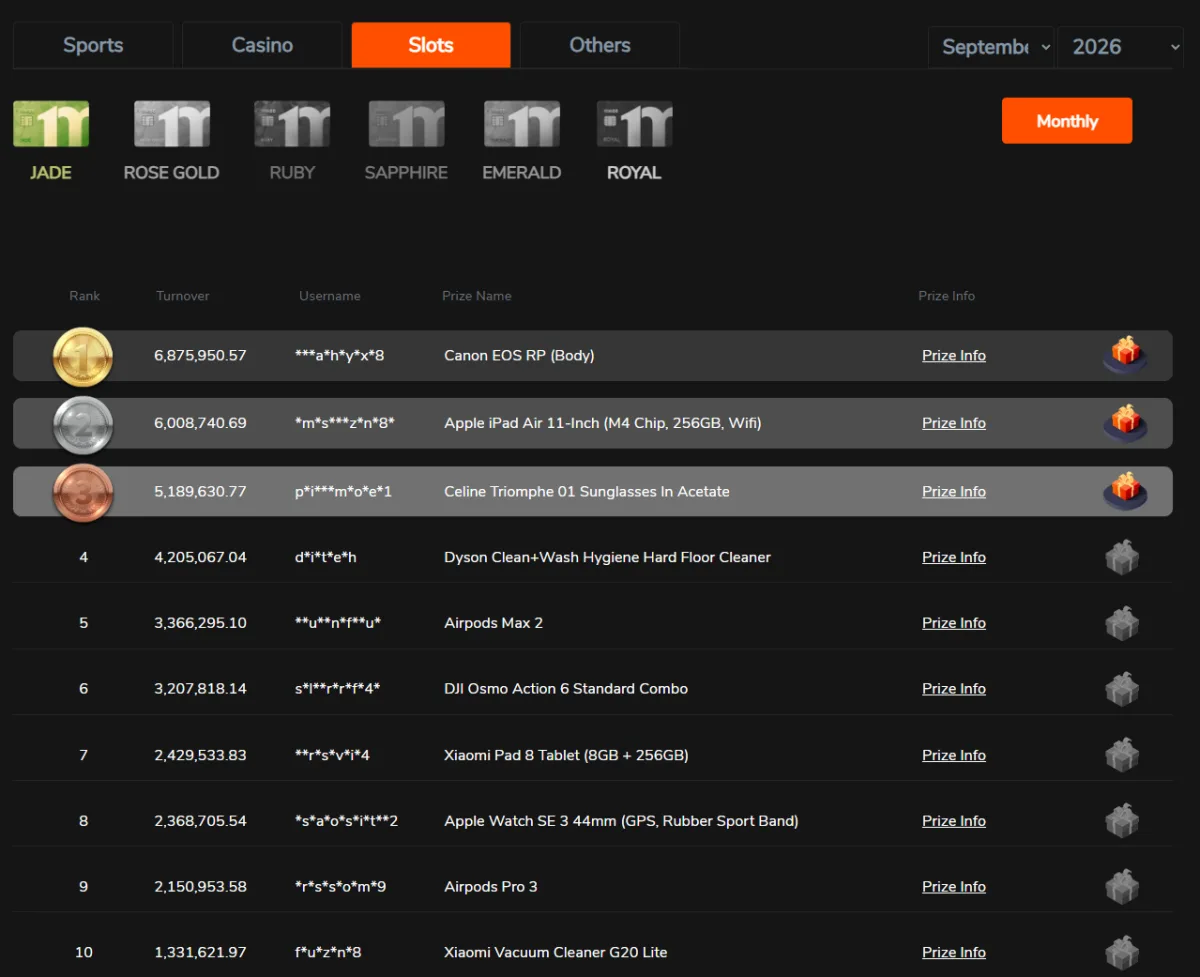This screenshot has width=1200, height=977.
Task: Click the Prize Name column header
Action: [x=477, y=296]
